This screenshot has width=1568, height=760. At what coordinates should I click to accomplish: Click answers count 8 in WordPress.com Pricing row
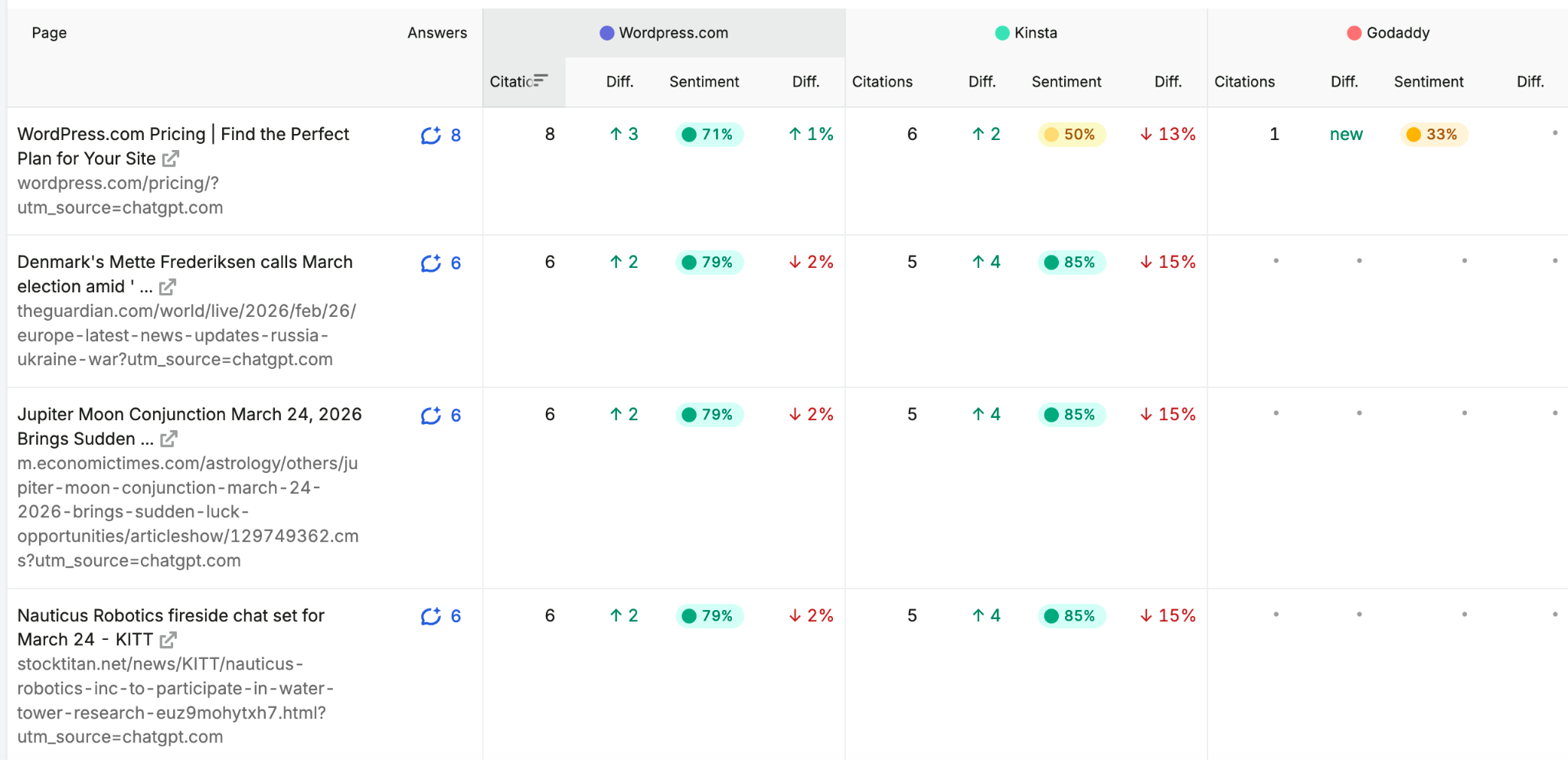coord(456,135)
